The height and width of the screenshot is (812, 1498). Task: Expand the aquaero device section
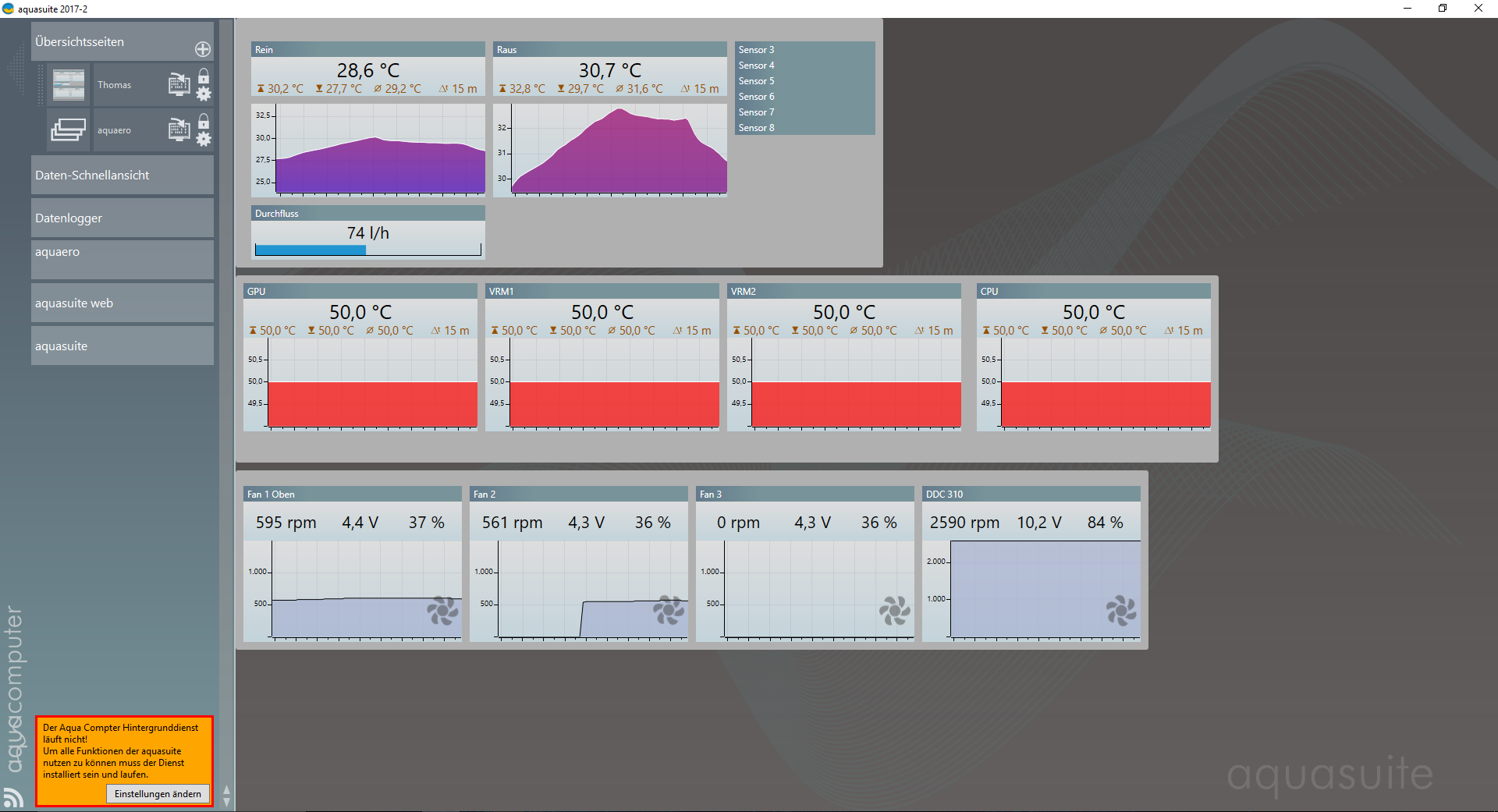[122, 260]
